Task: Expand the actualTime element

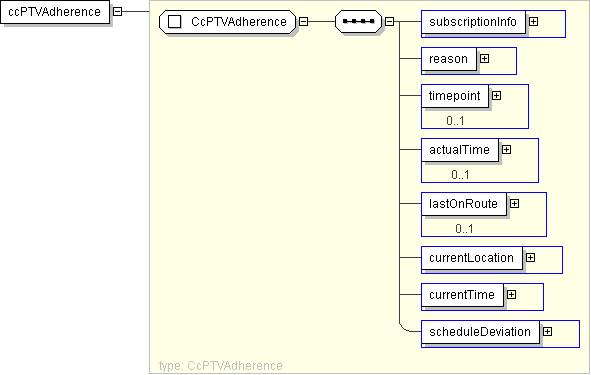Action: point(506,150)
